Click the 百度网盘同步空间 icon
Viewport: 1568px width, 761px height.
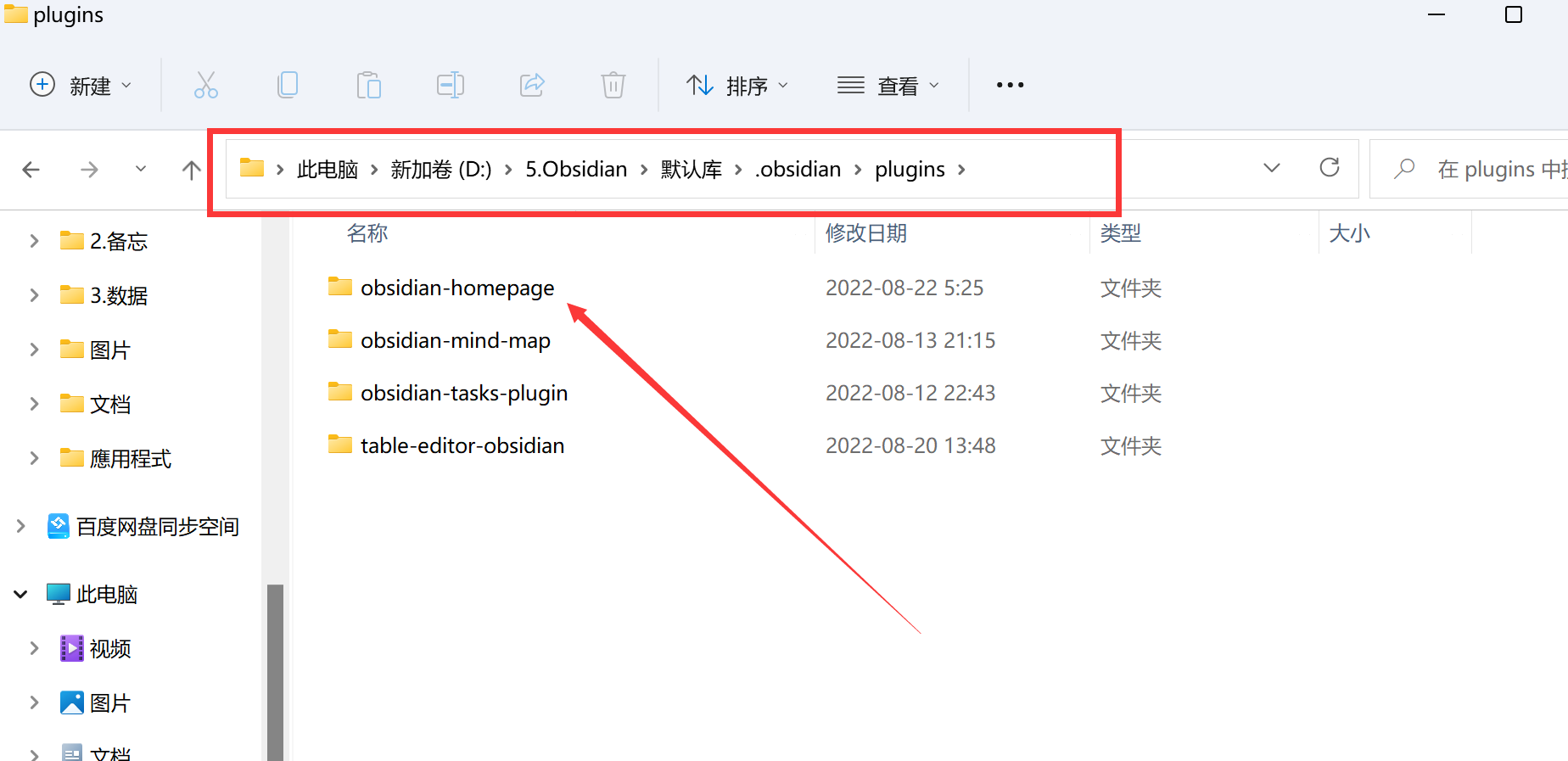click(x=58, y=526)
